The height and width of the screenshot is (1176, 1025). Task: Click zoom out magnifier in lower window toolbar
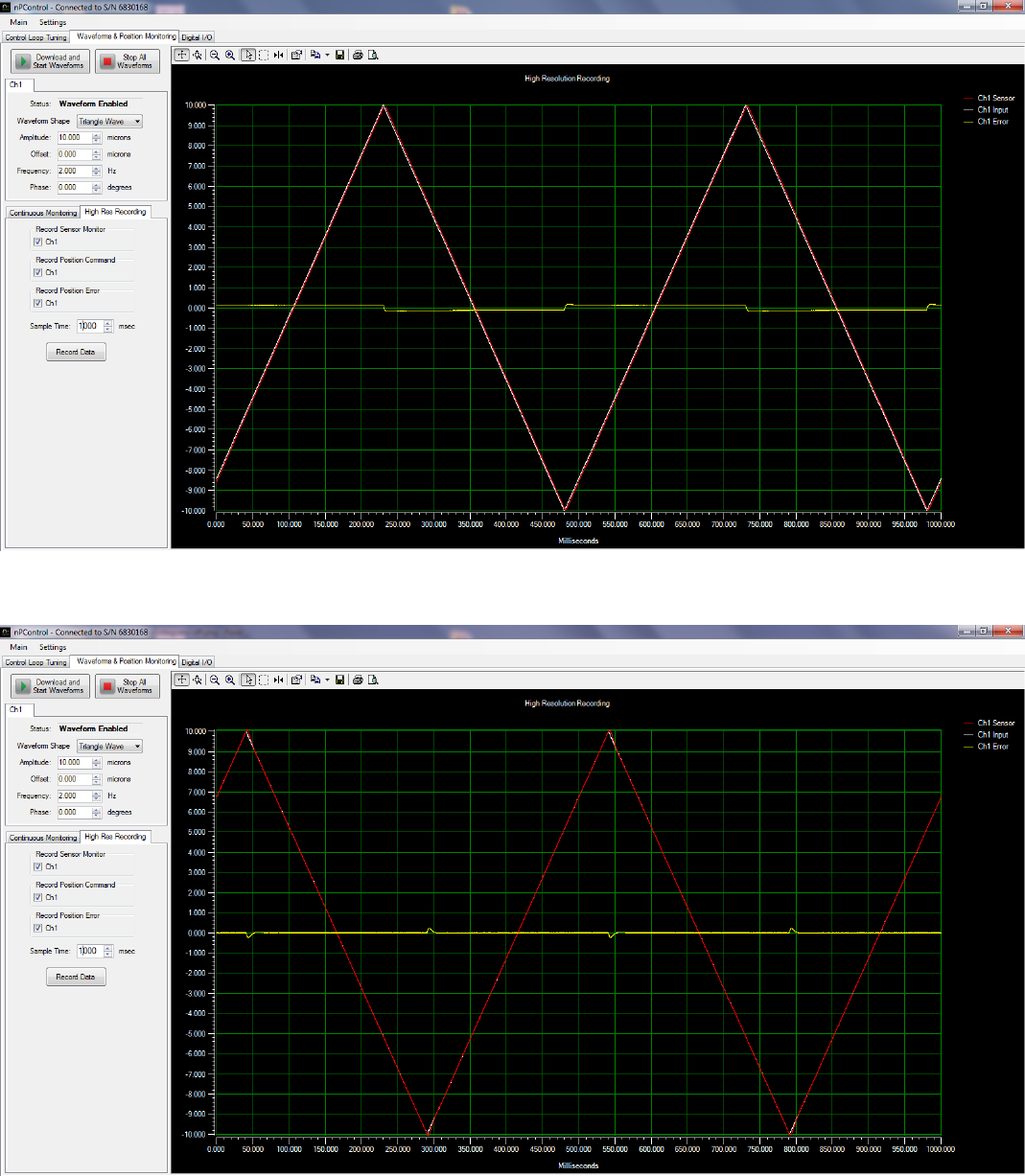(215, 680)
